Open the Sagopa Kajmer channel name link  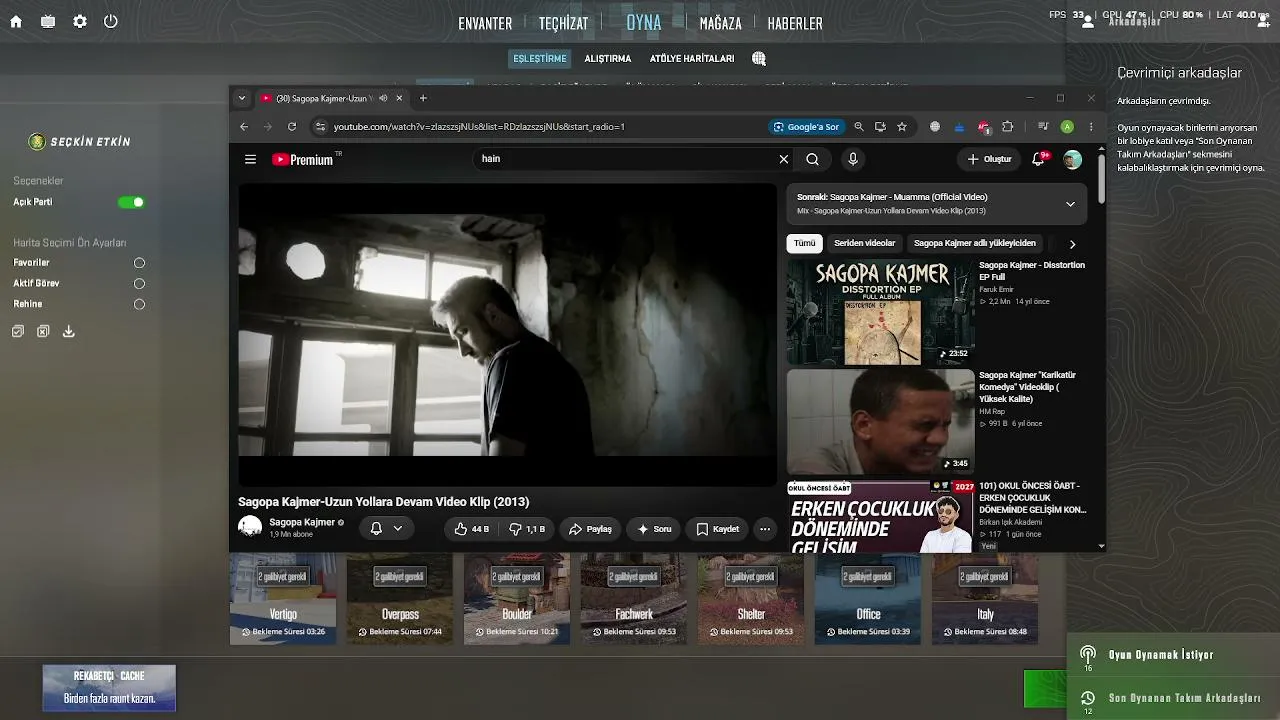(302, 522)
